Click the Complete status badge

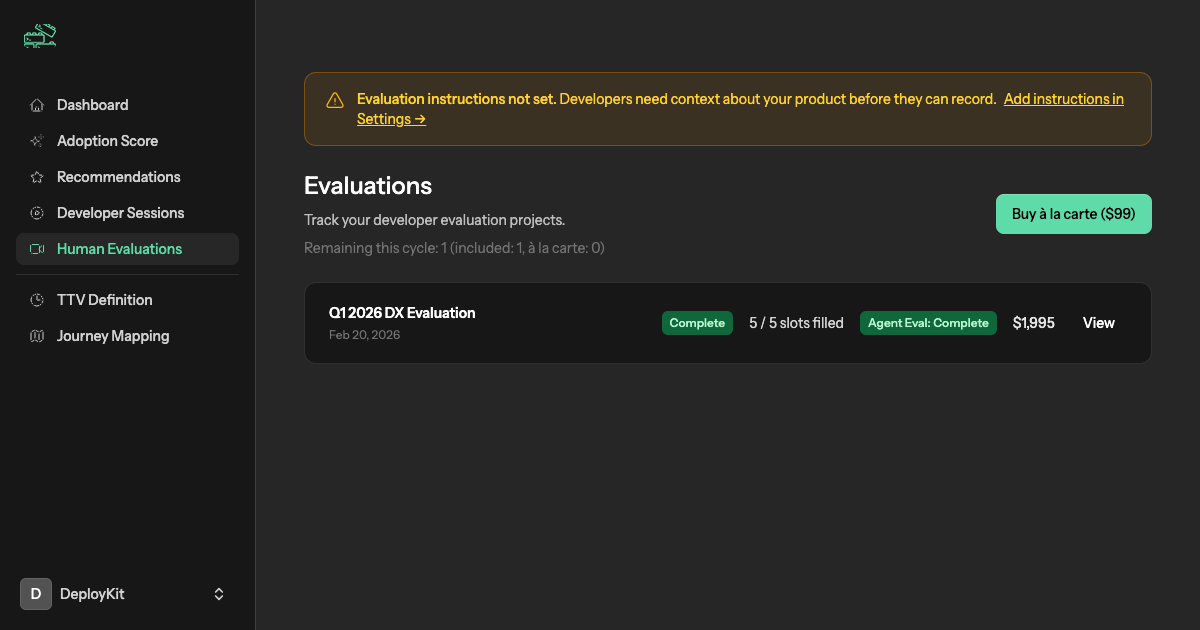[x=697, y=323]
